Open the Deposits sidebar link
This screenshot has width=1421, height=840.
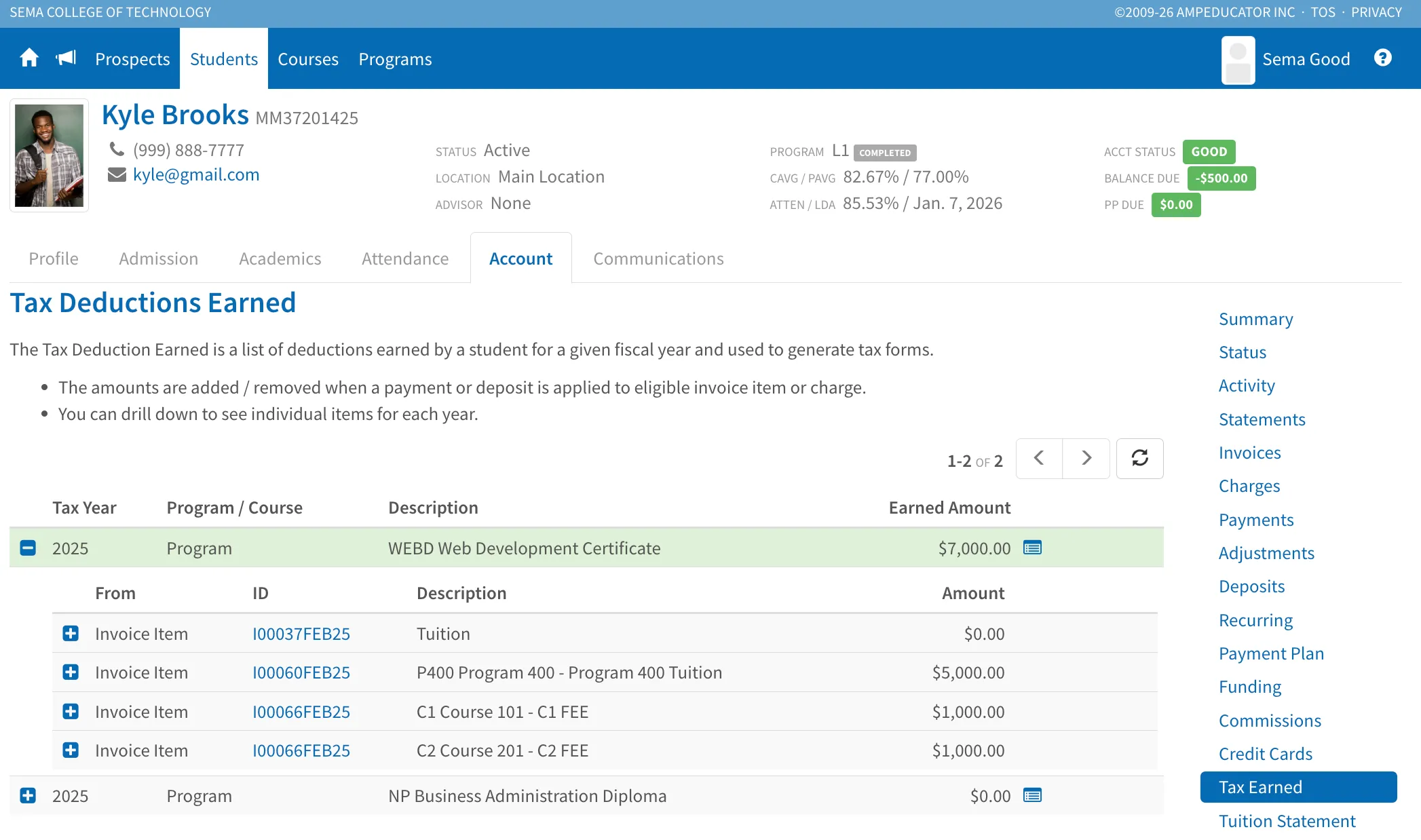point(1251,586)
